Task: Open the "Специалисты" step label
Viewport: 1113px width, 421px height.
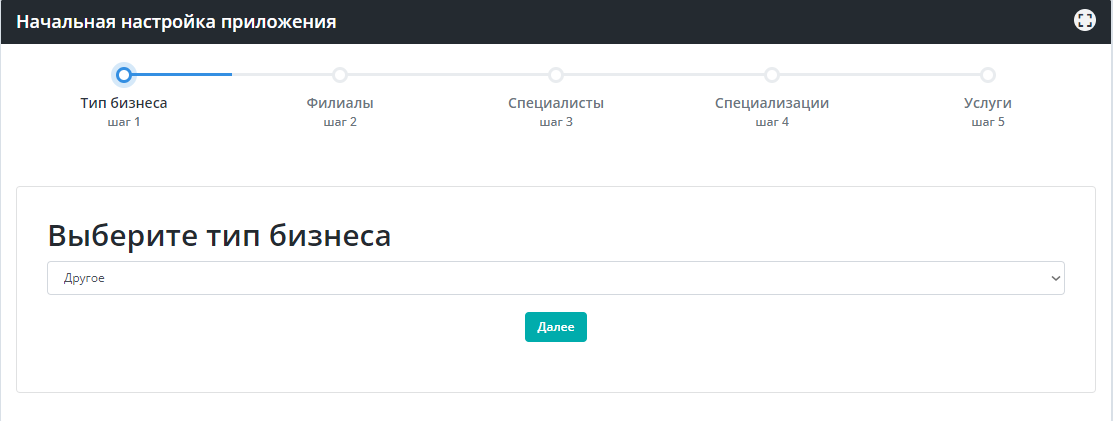Action: [x=556, y=103]
